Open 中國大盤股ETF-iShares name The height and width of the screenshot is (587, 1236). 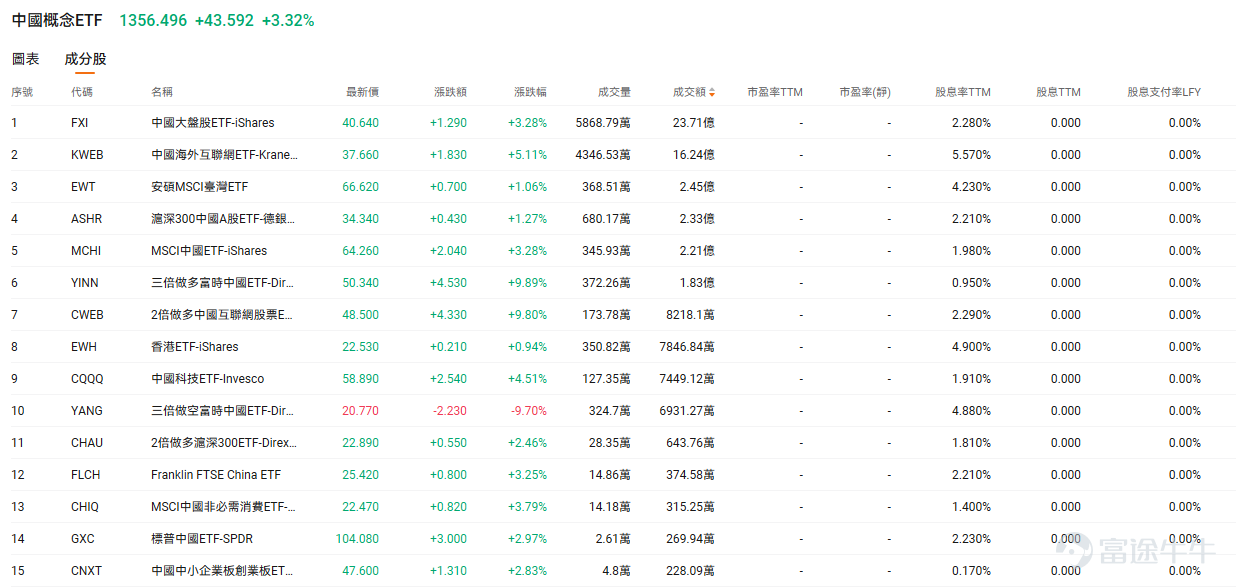pos(212,123)
